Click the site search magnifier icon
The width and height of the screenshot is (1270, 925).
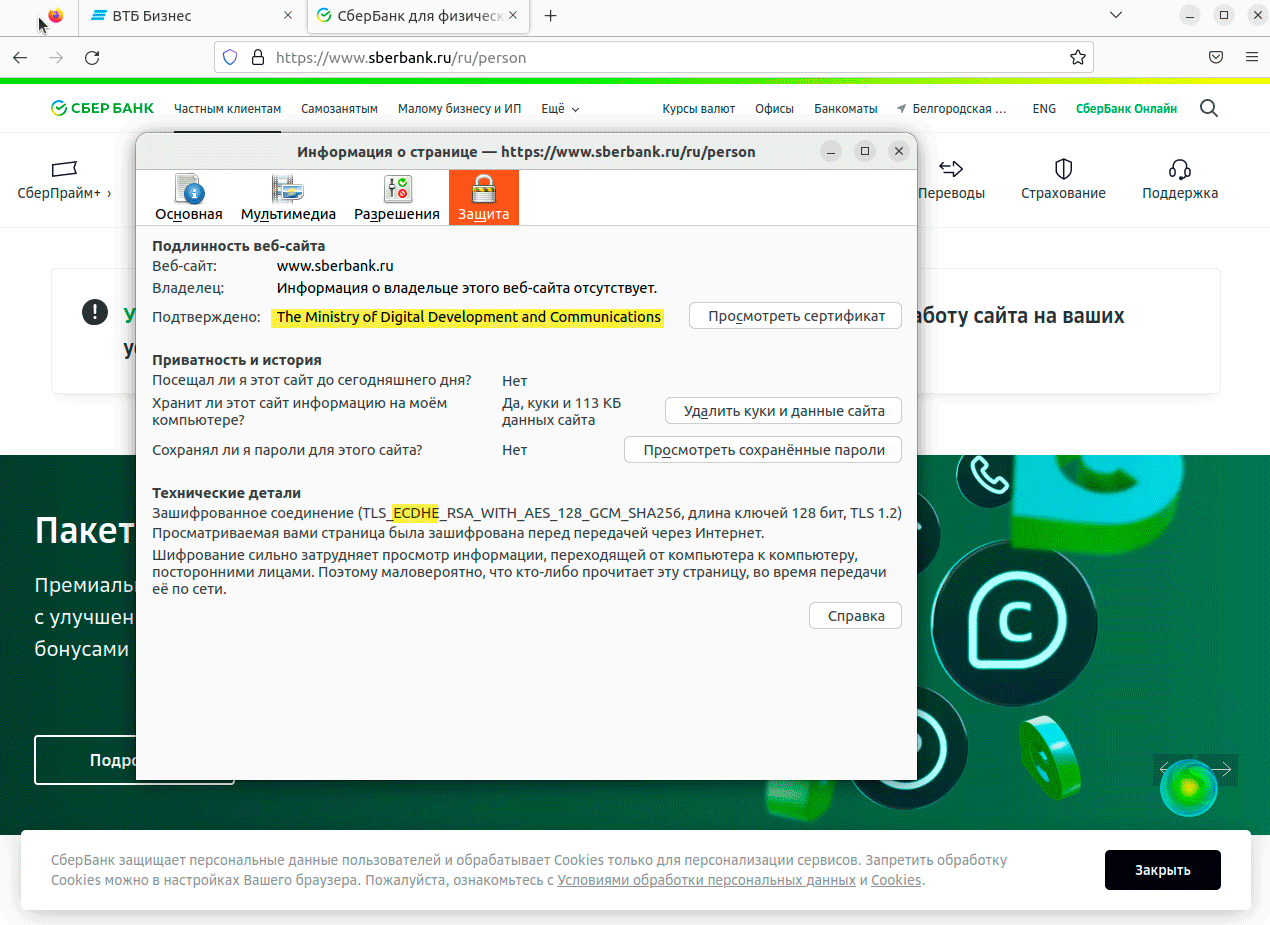coord(1208,108)
